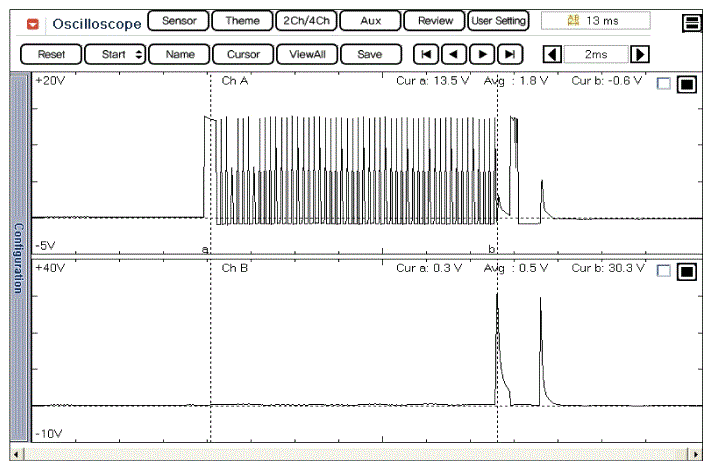Step back one frame with left arrow
Viewport: 712px width, 470px height.
point(454,55)
